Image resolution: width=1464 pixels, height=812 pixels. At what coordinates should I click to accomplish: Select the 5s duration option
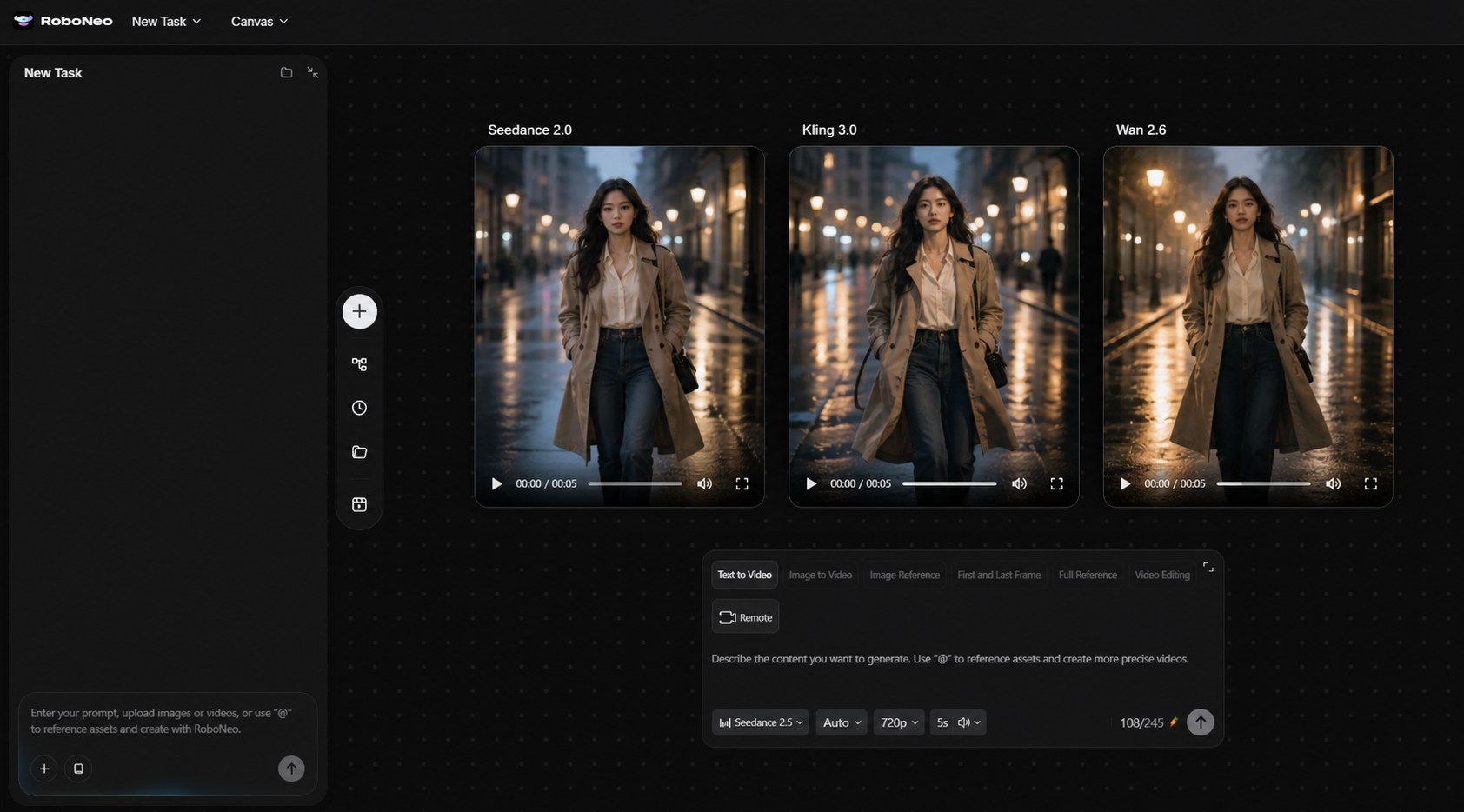click(x=942, y=722)
